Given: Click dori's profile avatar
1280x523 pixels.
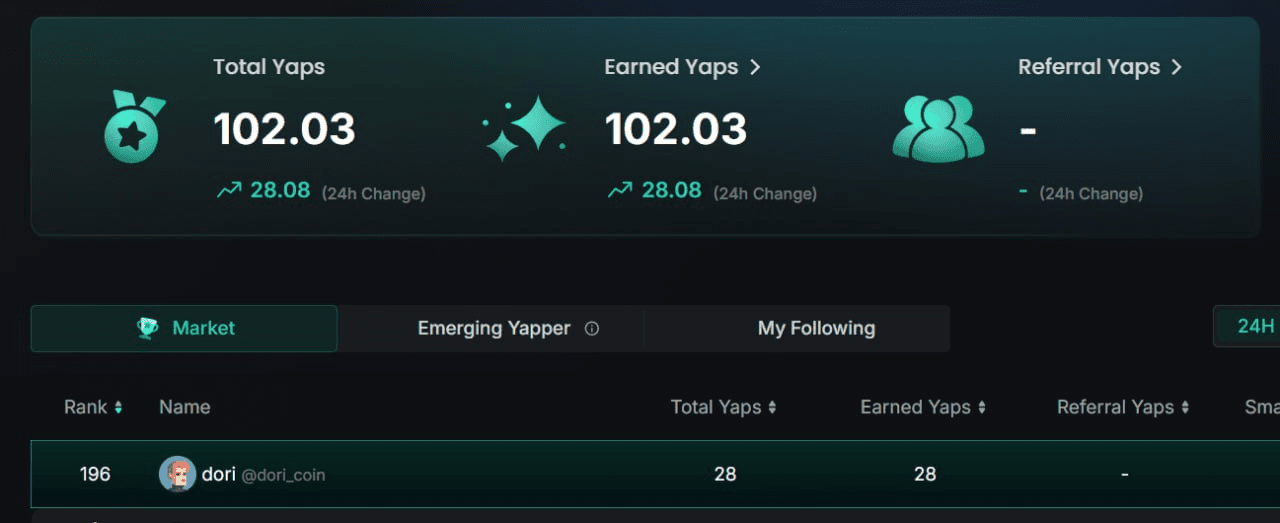Looking at the screenshot, I should point(177,474).
